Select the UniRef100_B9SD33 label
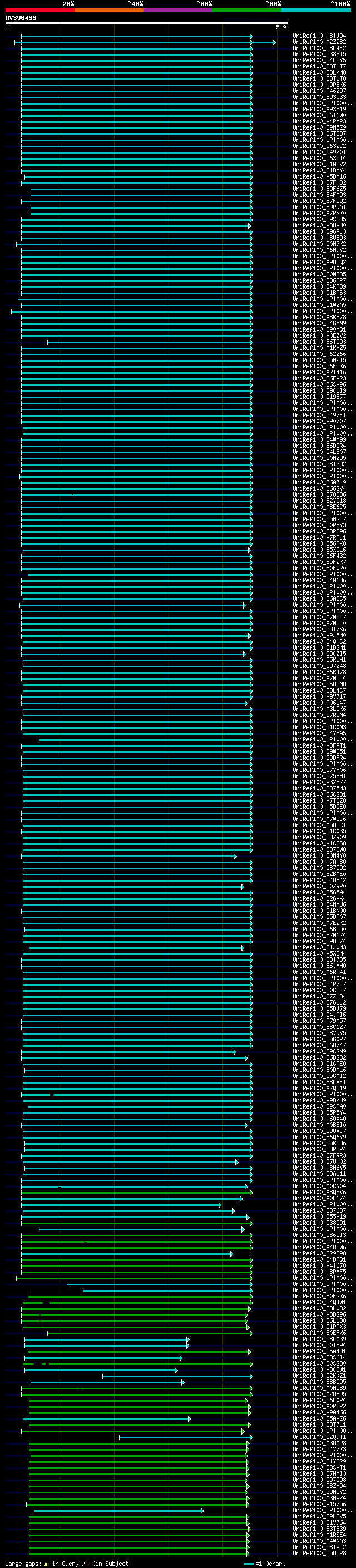This screenshot has height=1568, width=356. tap(319, 97)
